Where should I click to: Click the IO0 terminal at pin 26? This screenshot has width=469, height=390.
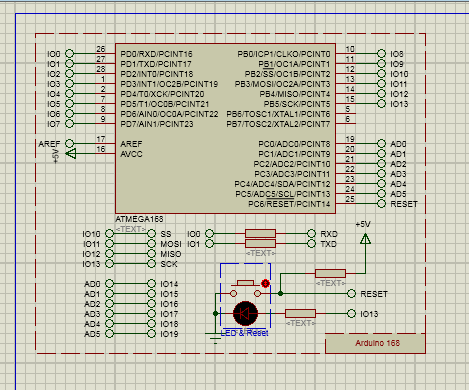point(69,54)
